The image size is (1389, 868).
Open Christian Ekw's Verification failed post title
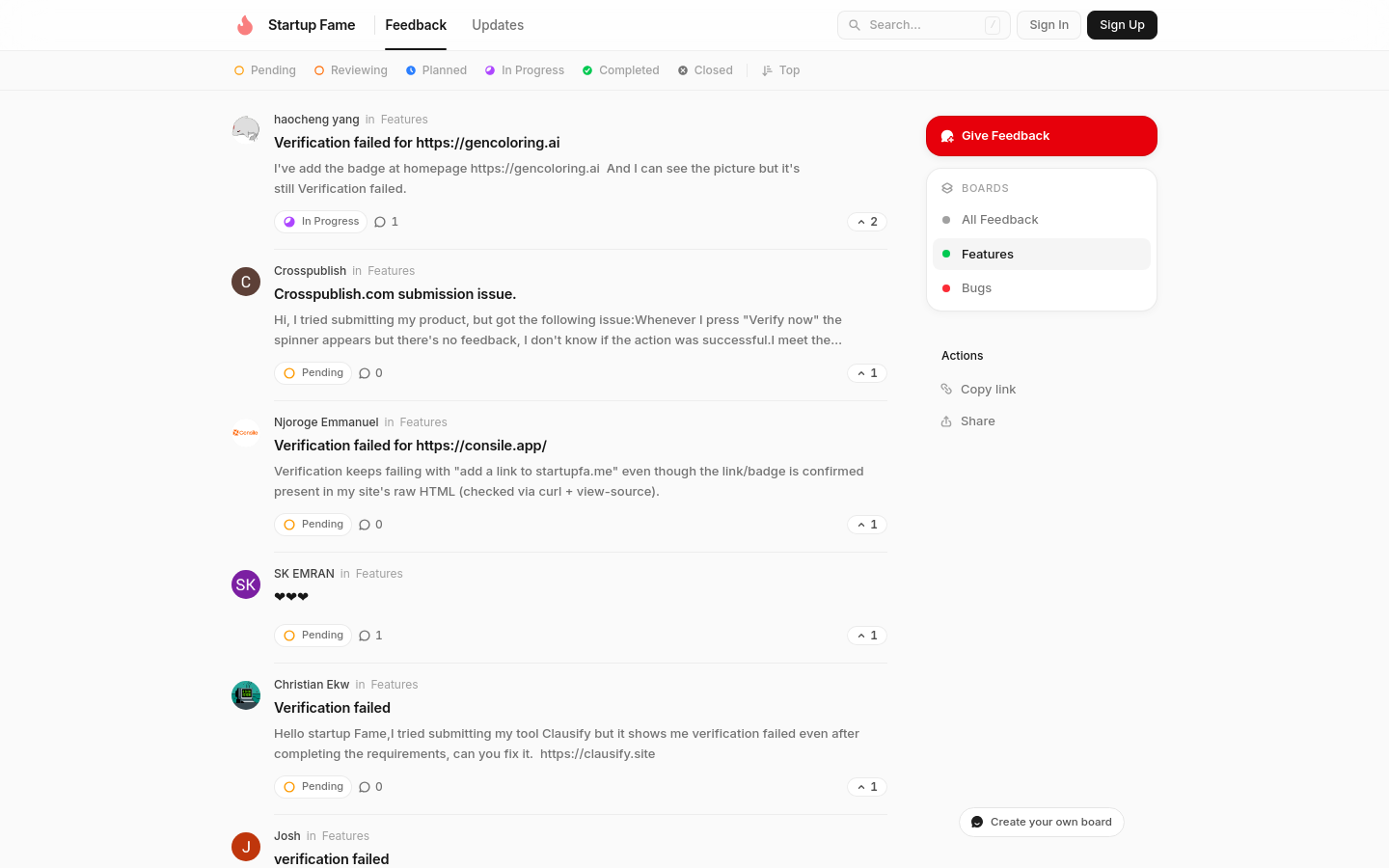(332, 708)
